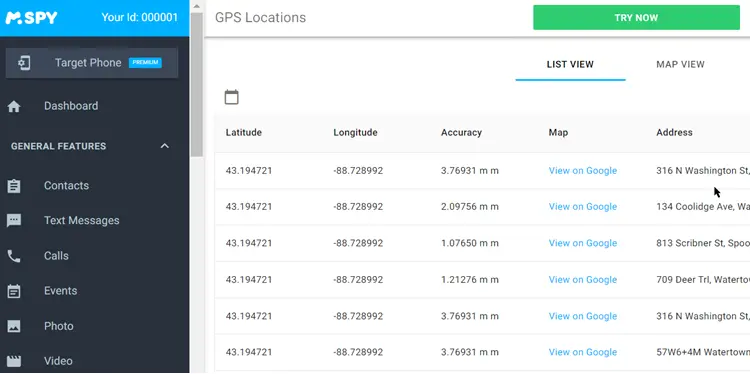Select the Calls phone icon
This screenshot has width=750, height=374.
[x=14, y=256]
